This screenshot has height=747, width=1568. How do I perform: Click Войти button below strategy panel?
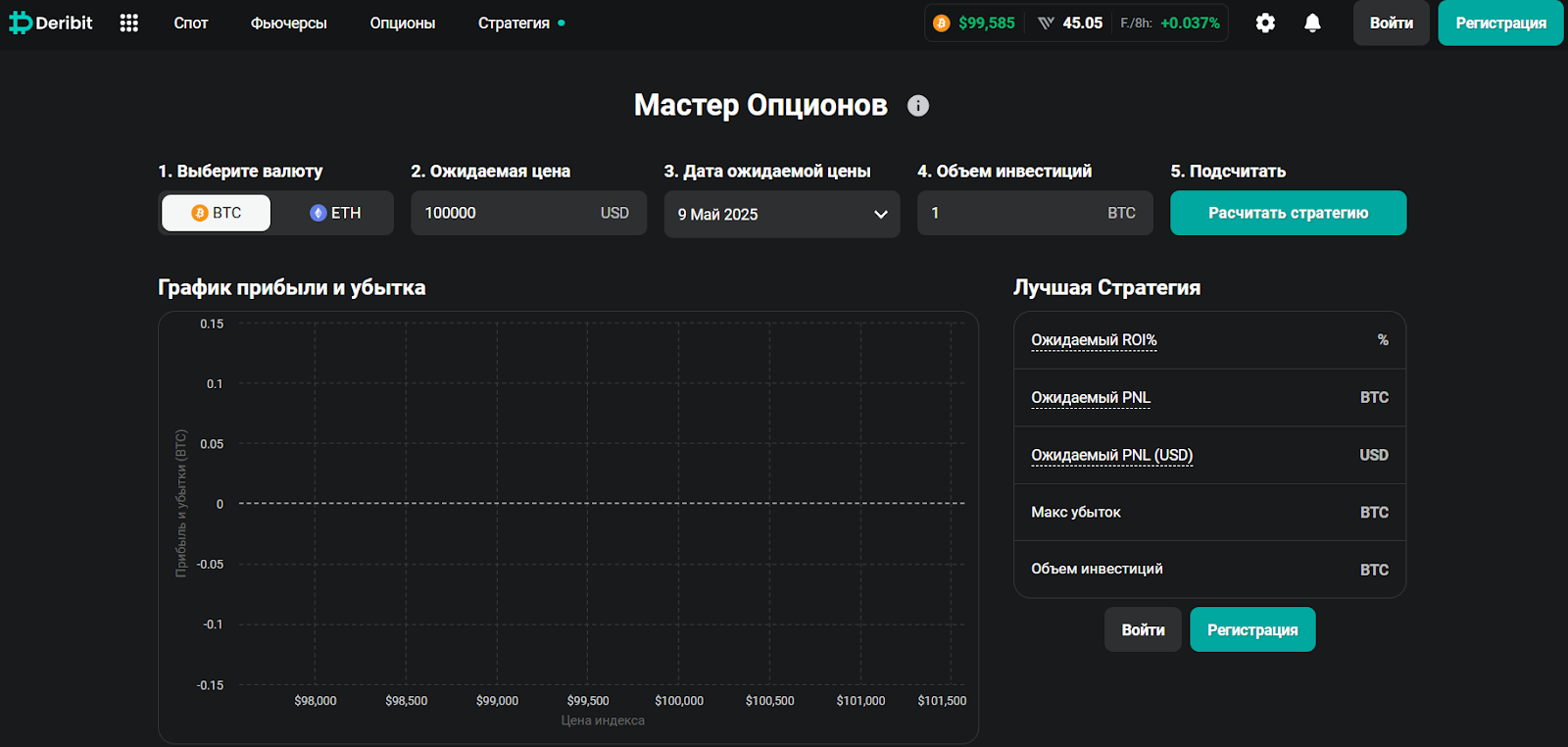pos(1144,629)
